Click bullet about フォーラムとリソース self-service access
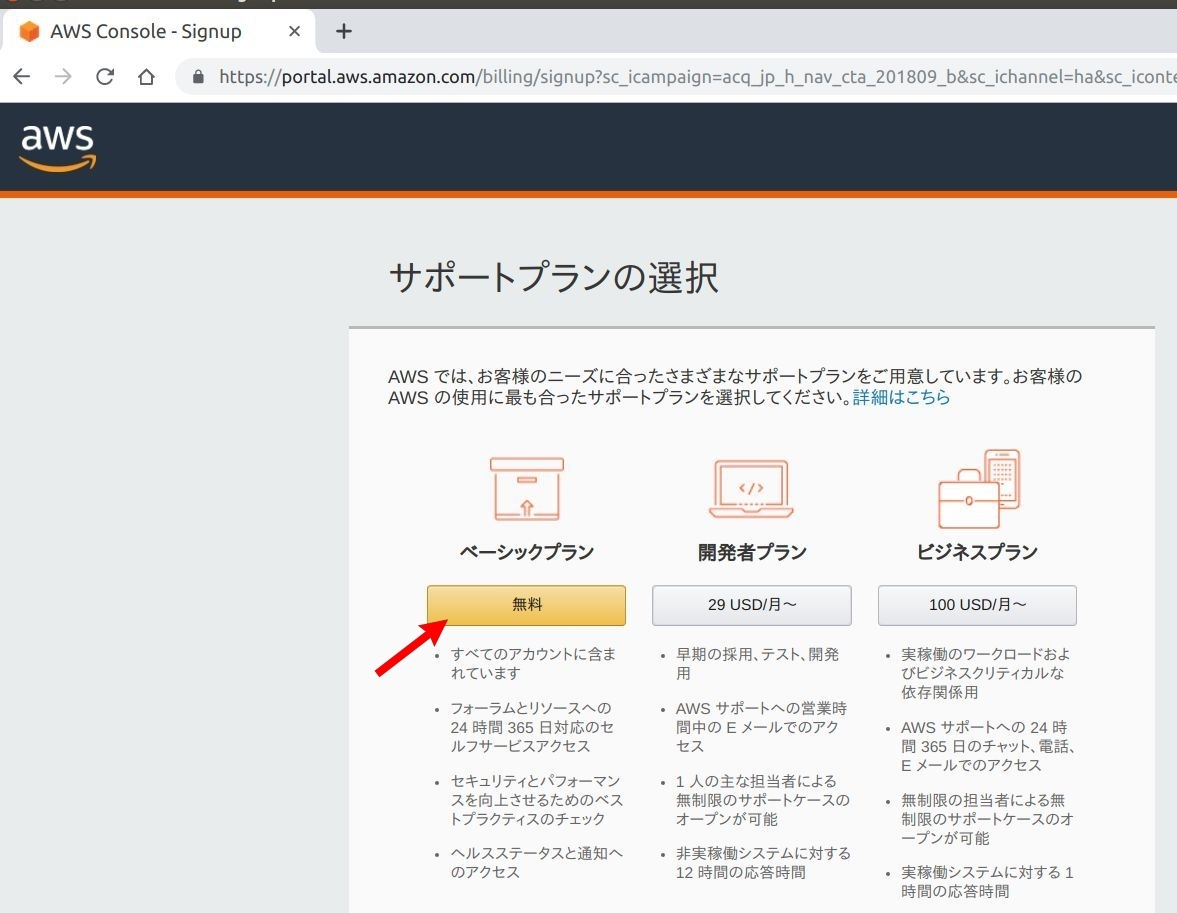 532,727
